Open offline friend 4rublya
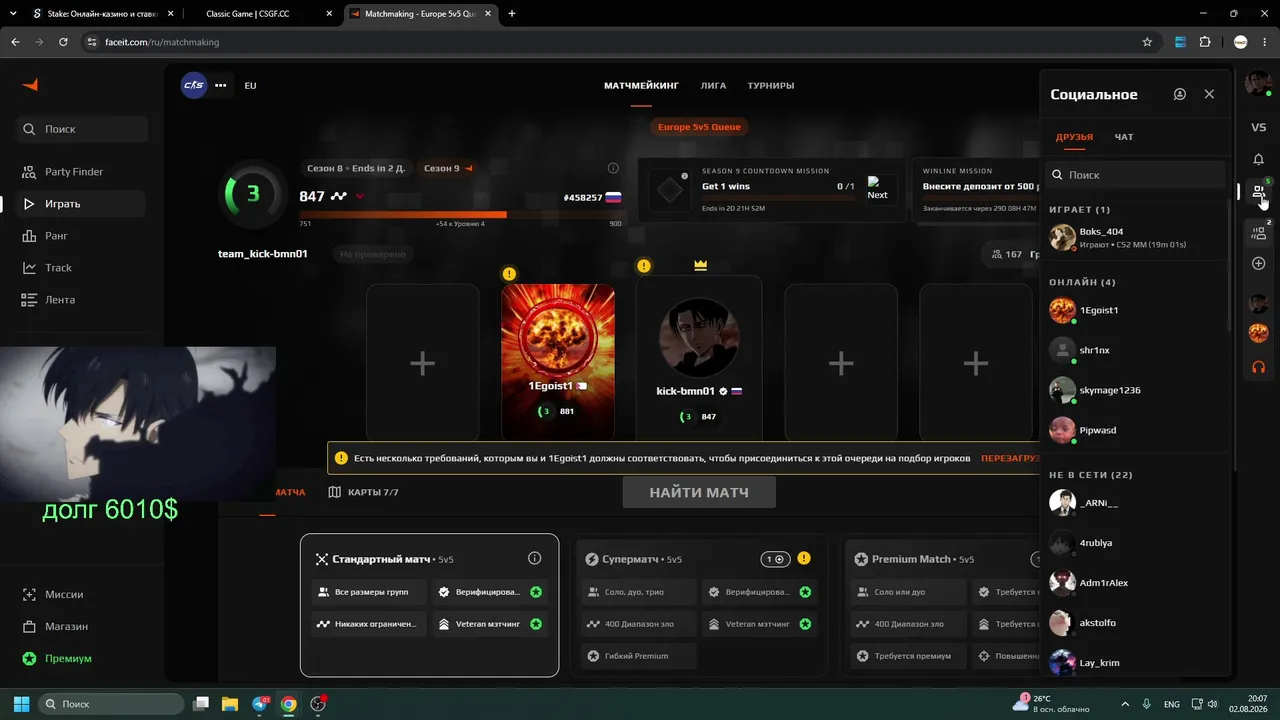 tap(1135, 543)
